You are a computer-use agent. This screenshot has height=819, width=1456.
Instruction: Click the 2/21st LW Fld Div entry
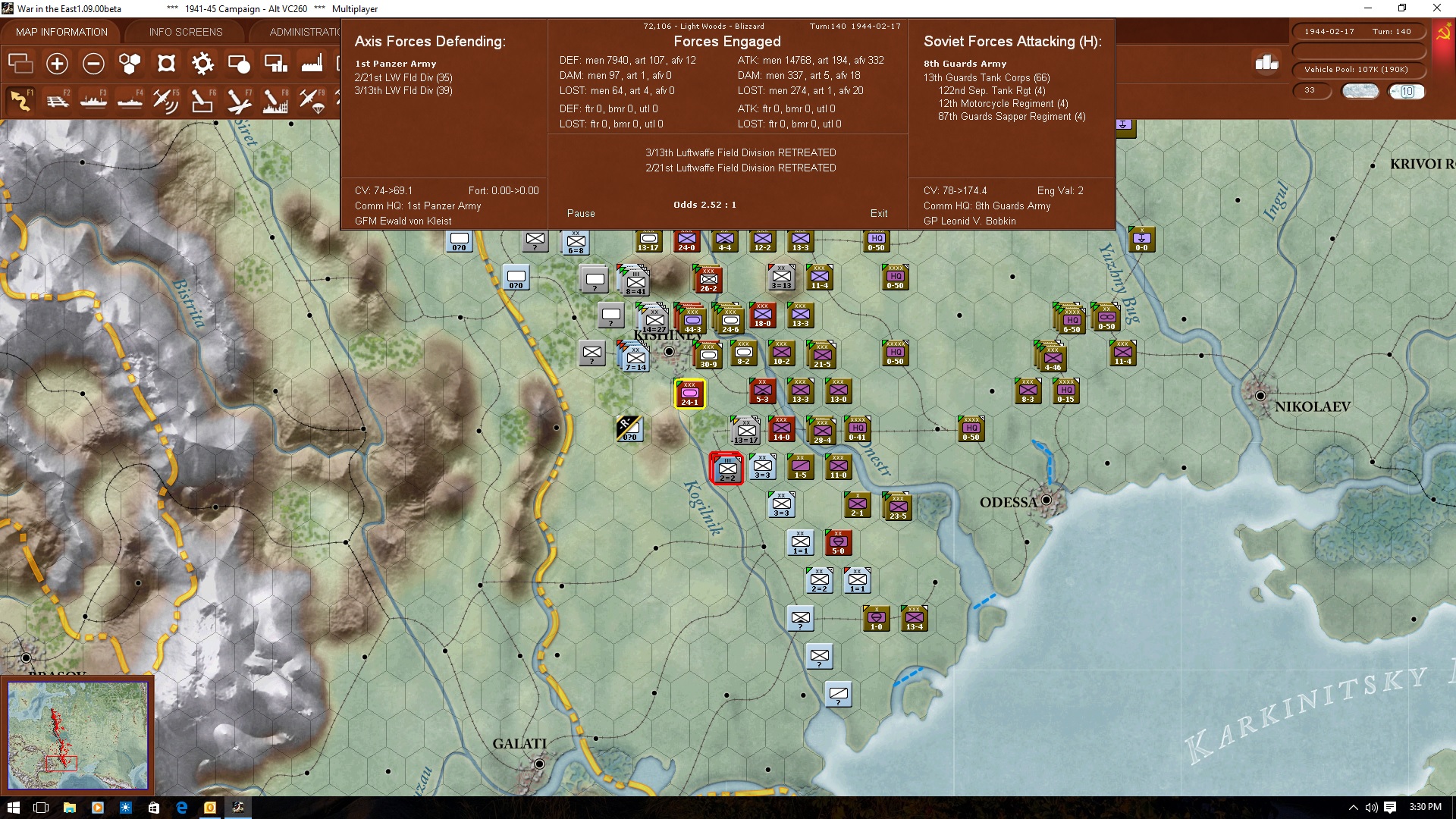tap(403, 78)
